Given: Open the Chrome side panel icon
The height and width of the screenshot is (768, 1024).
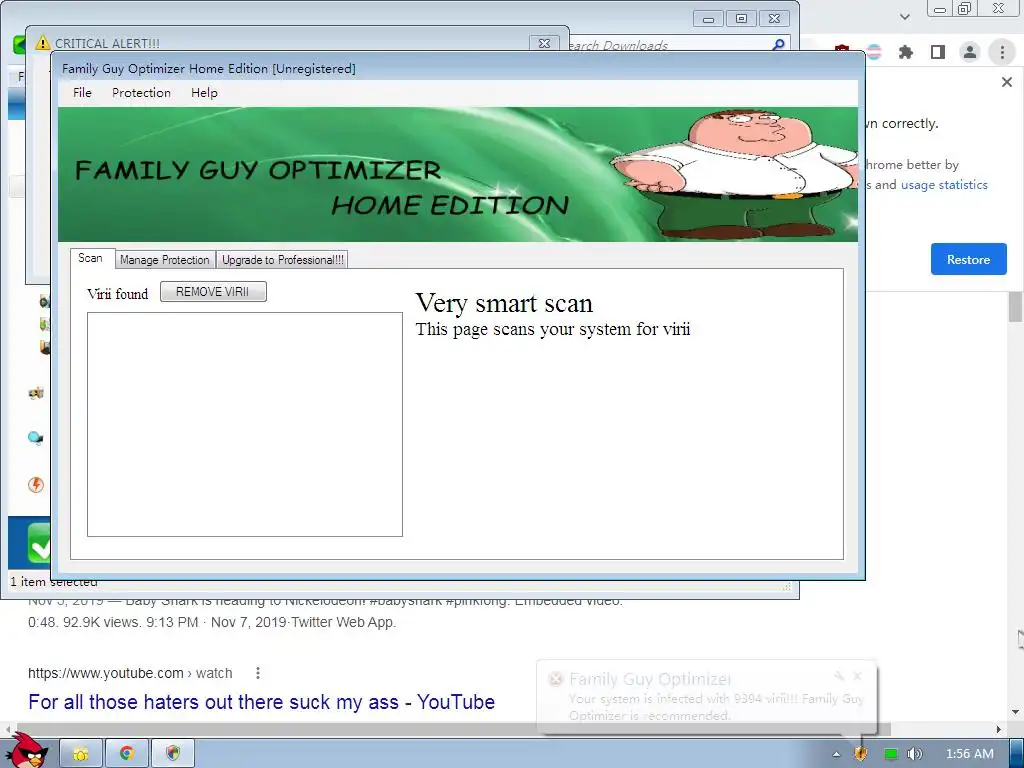Looking at the screenshot, I should 938,52.
